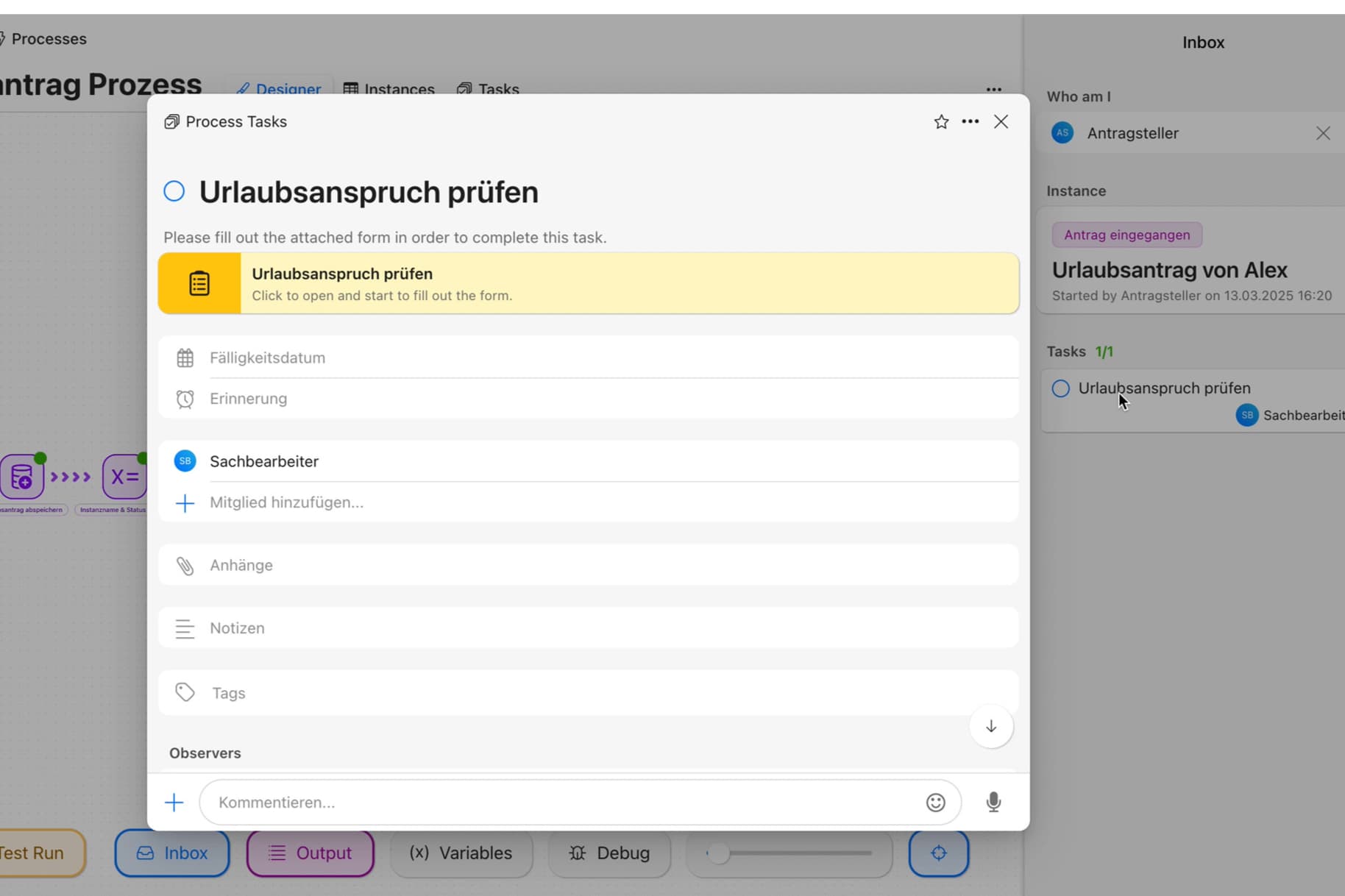Open the emoji picker in comment field
The width and height of the screenshot is (1345, 896).
(x=935, y=802)
